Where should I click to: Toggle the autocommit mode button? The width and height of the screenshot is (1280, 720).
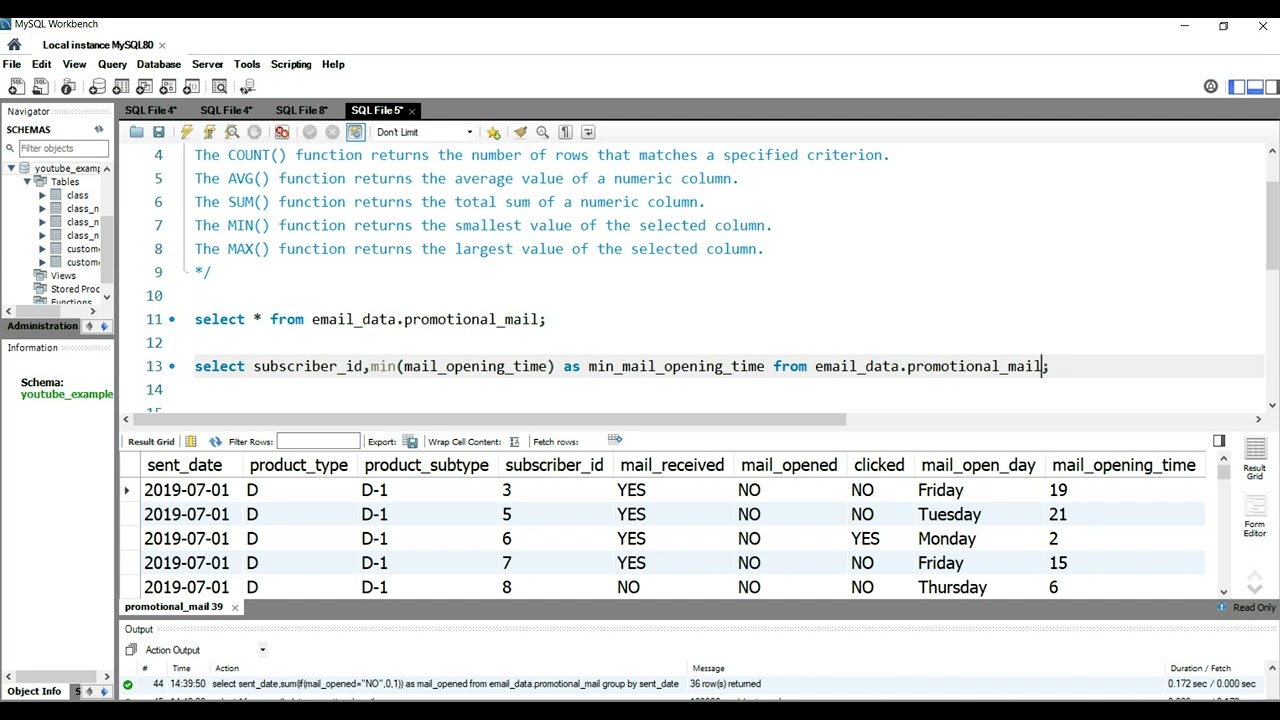356,132
